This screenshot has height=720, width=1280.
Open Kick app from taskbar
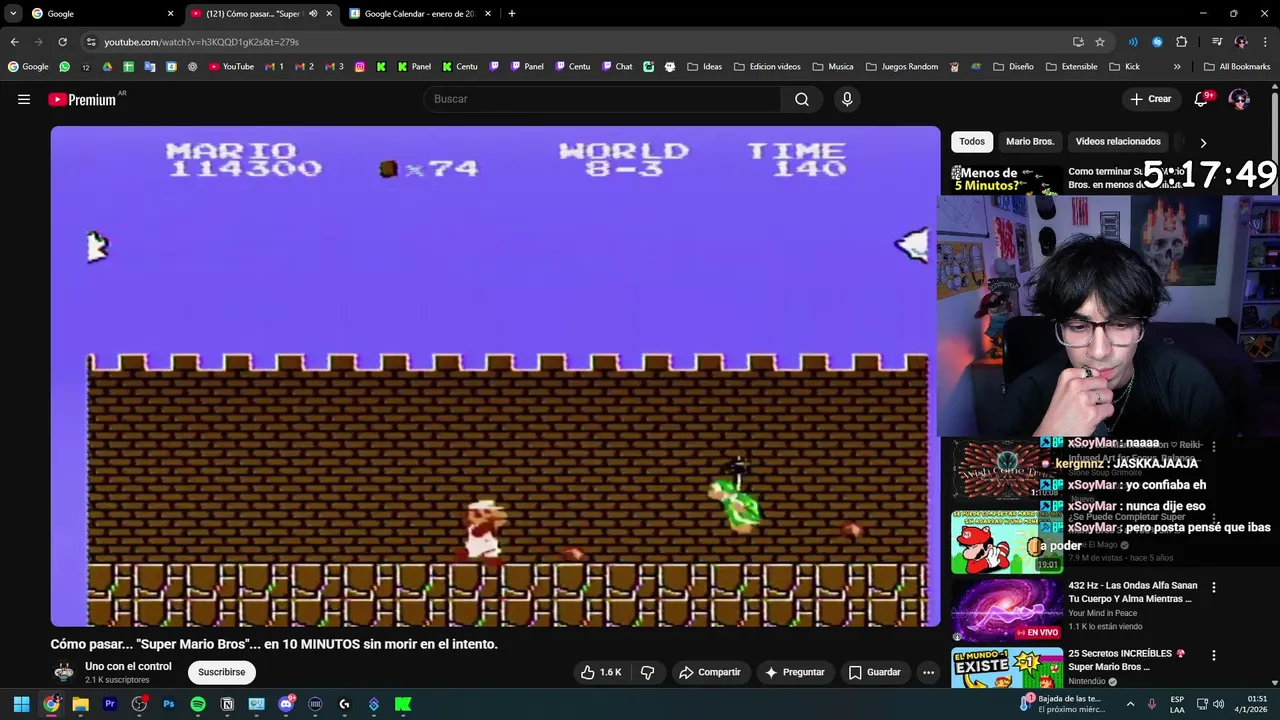[x=403, y=704]
